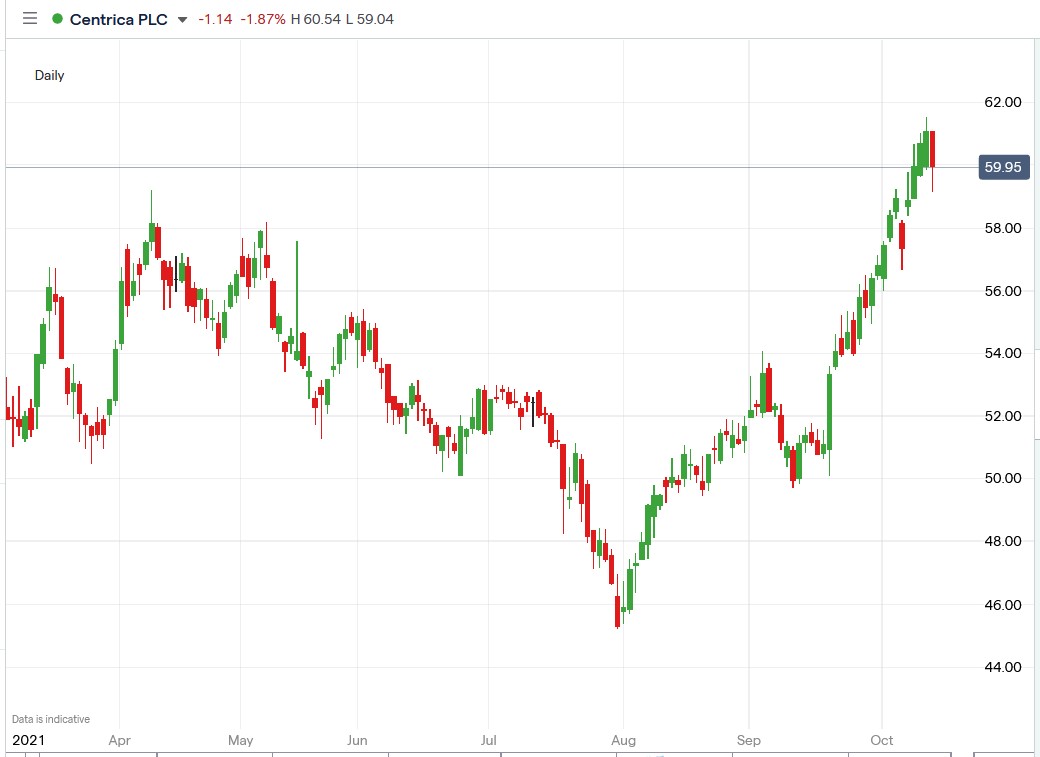Select the Aug label on the time axis

pyautogui.click(x=624, y=740)
